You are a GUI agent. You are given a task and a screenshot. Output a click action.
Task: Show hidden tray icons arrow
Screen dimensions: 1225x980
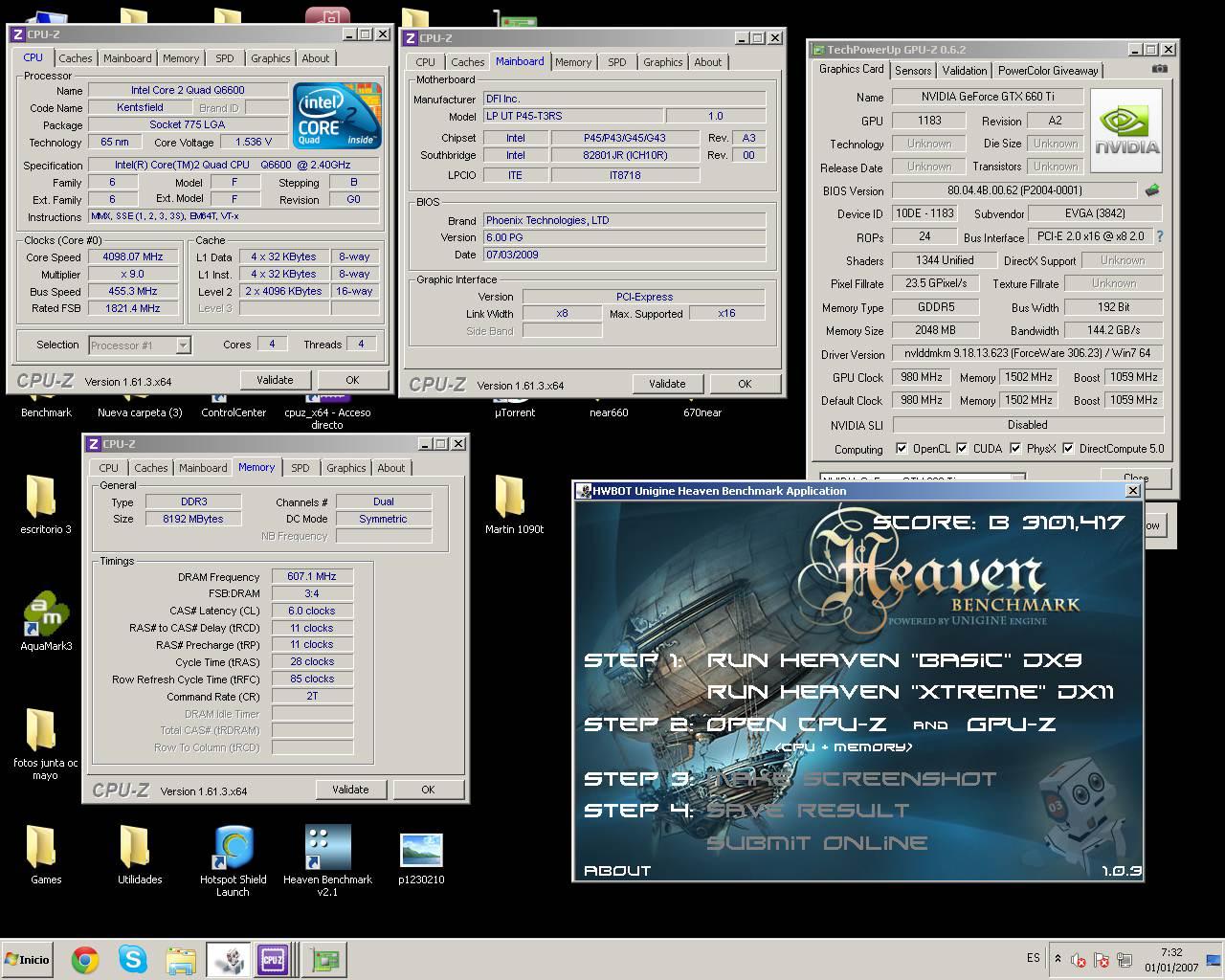coord(1057,958)
